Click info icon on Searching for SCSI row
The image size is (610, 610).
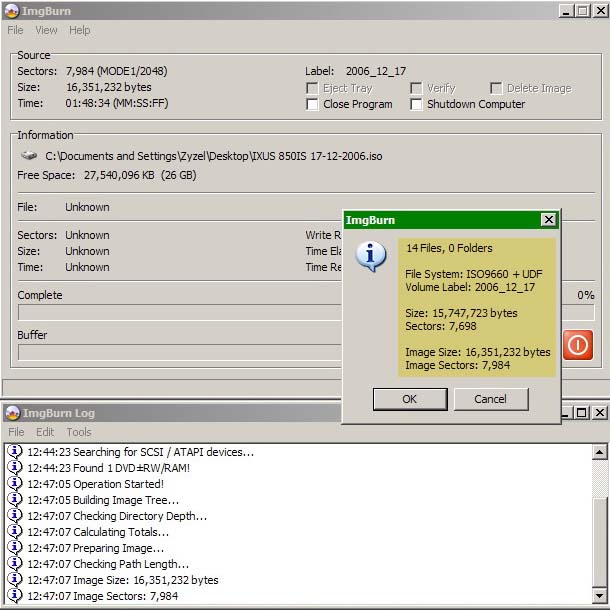point(14,452)
